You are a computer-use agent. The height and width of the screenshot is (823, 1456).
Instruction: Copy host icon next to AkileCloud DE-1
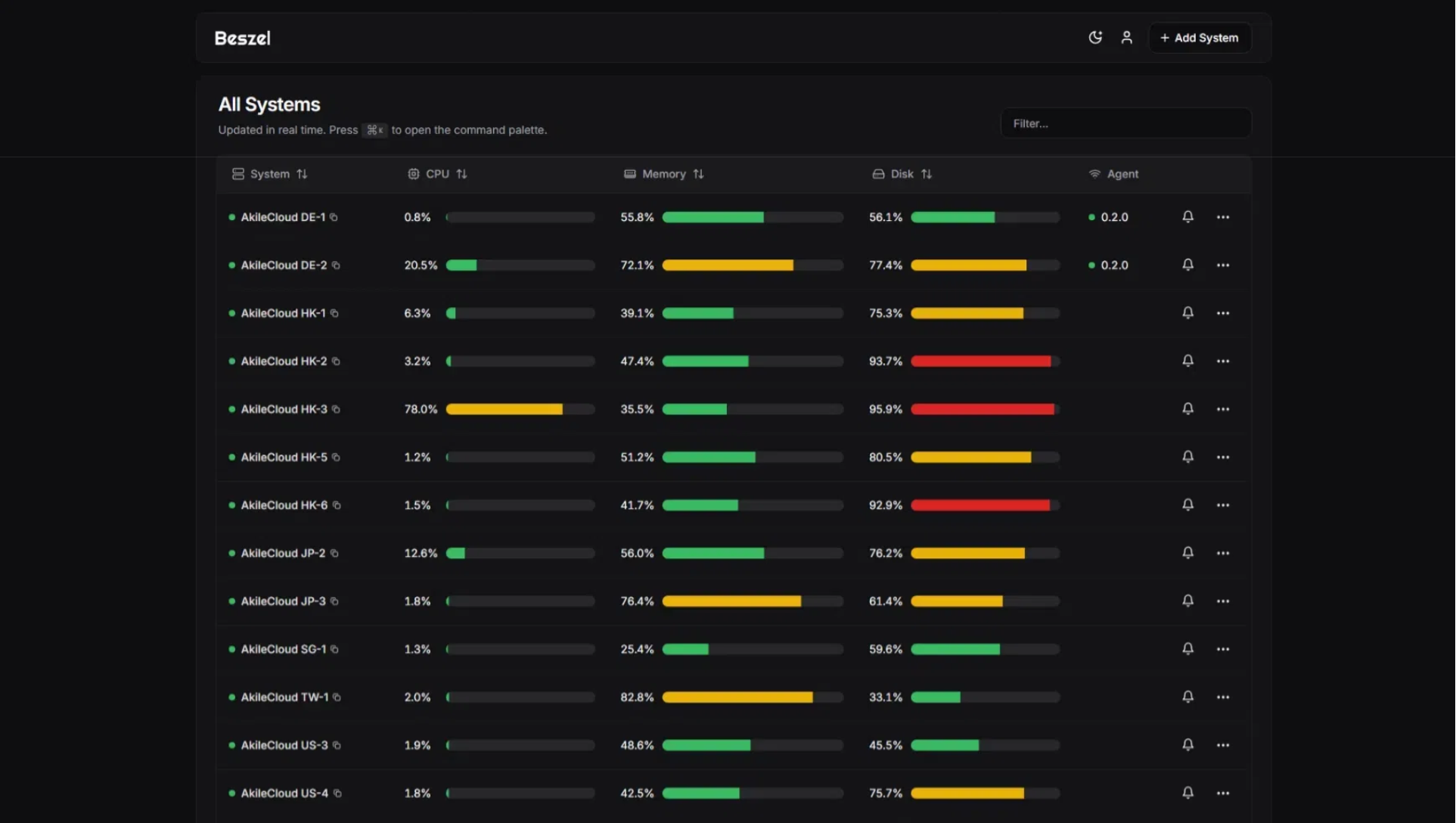(x=334, y=218)
